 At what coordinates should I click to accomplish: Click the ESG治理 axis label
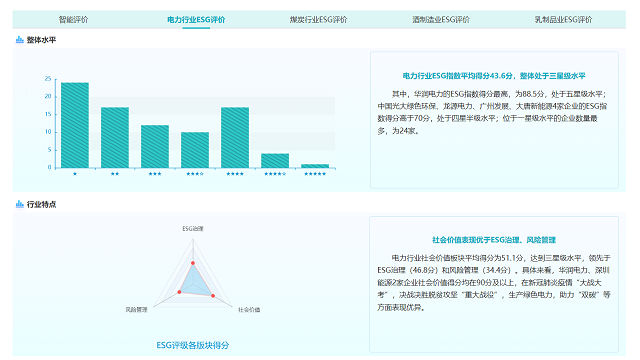point(193,229)
